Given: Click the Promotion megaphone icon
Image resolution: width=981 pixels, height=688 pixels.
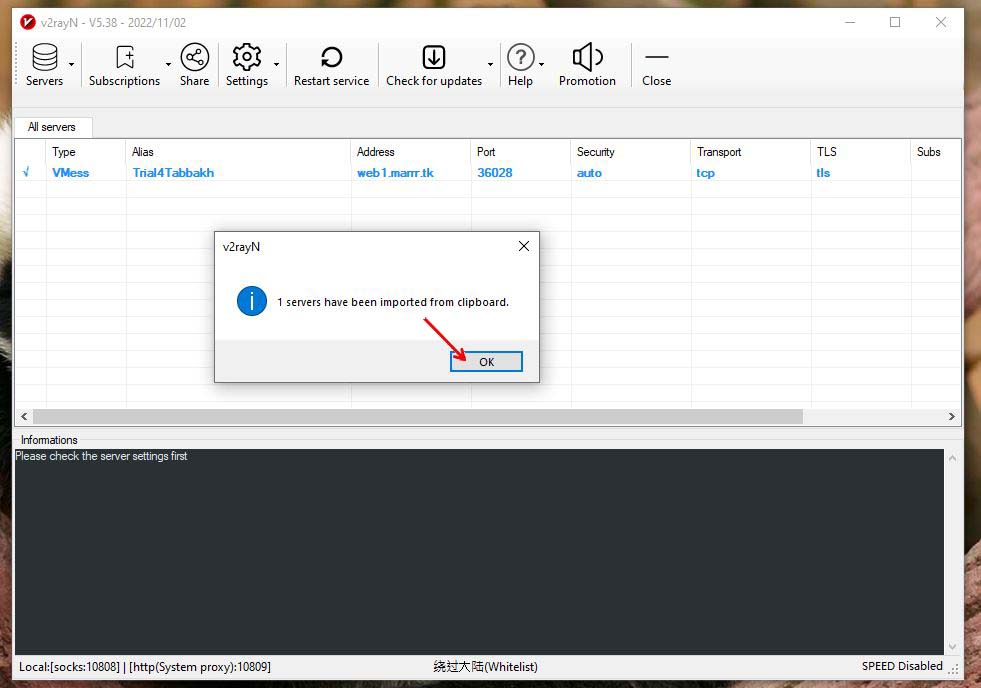Looking at the screenshot, I should coord(587,58).
